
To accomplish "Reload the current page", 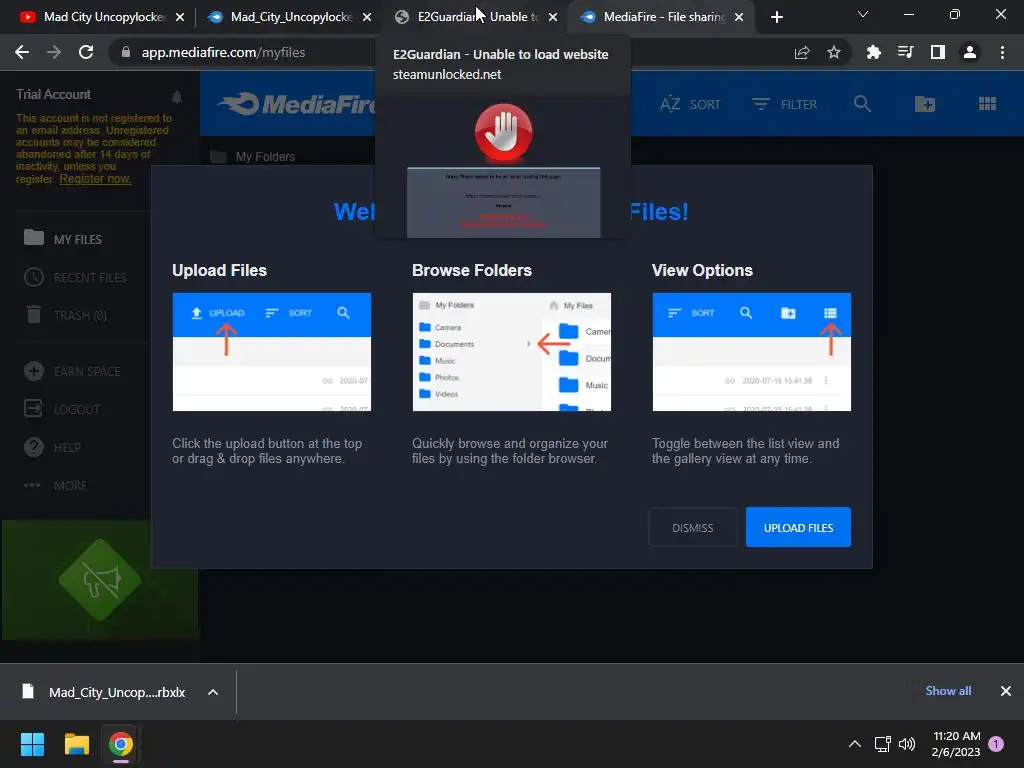I will tap(86, 52).
